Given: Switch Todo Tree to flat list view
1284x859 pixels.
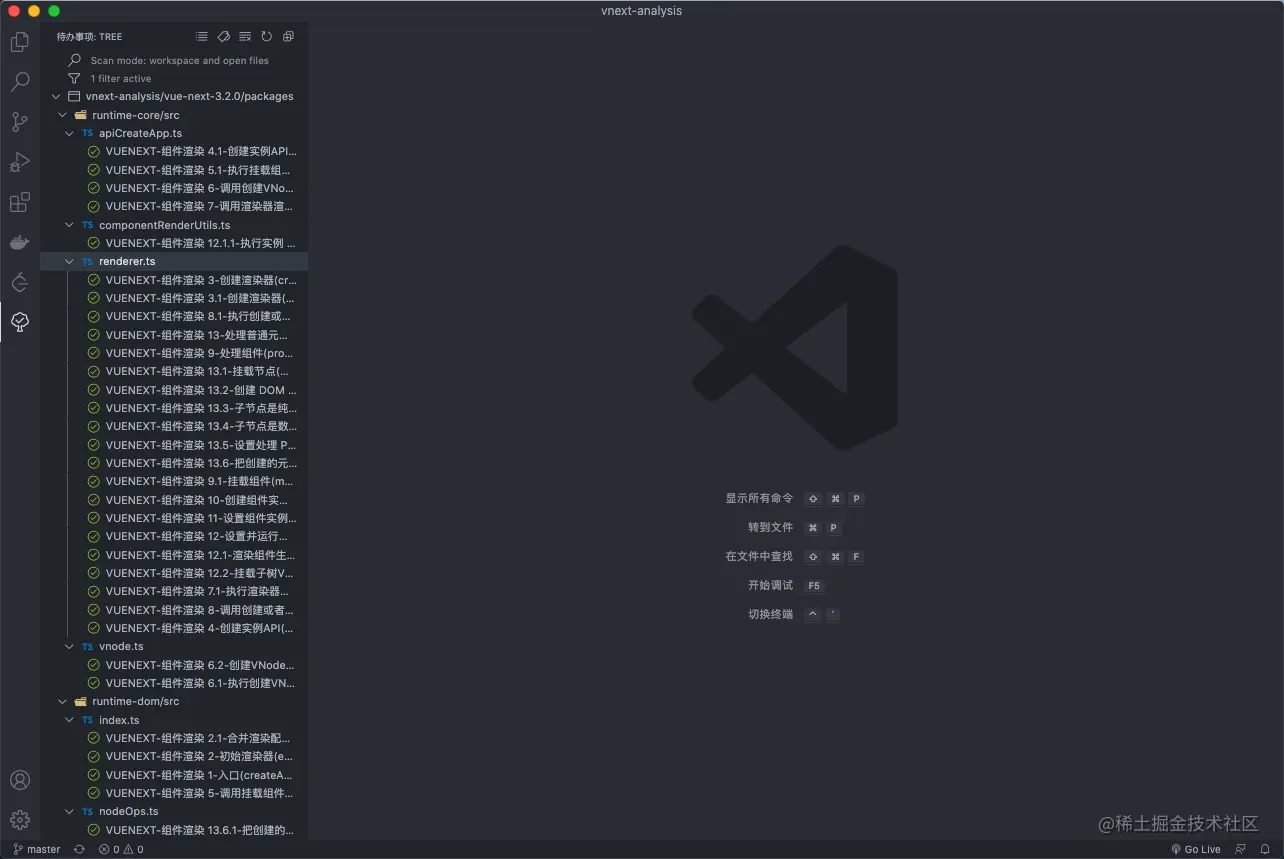Looking at the screenshot, I should [202, 37].
